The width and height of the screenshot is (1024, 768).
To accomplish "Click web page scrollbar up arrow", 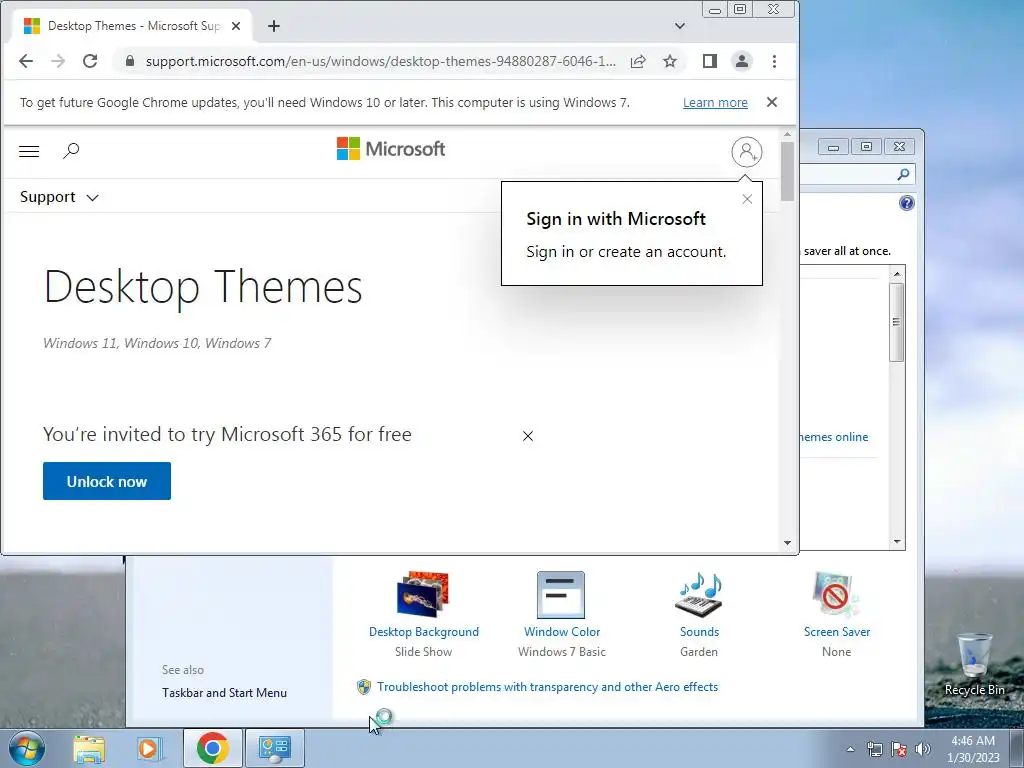I will coord(787,135).
